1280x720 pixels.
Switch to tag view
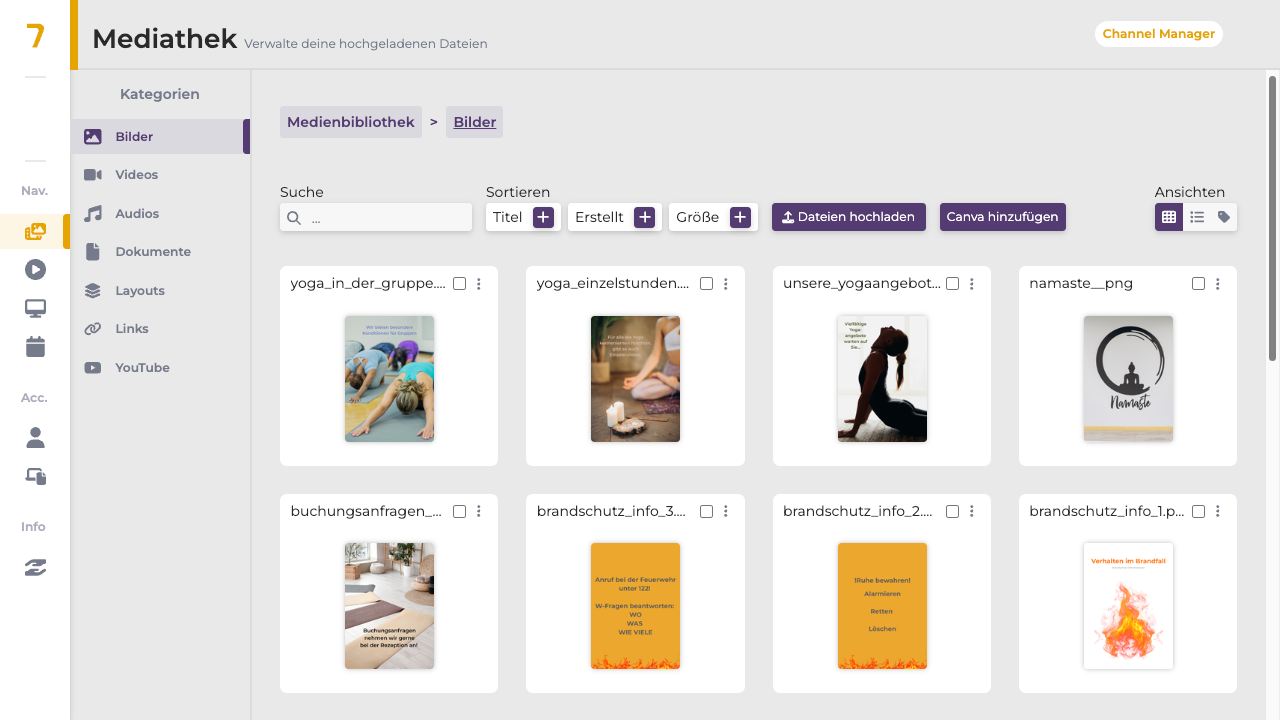pos(1224,217)
